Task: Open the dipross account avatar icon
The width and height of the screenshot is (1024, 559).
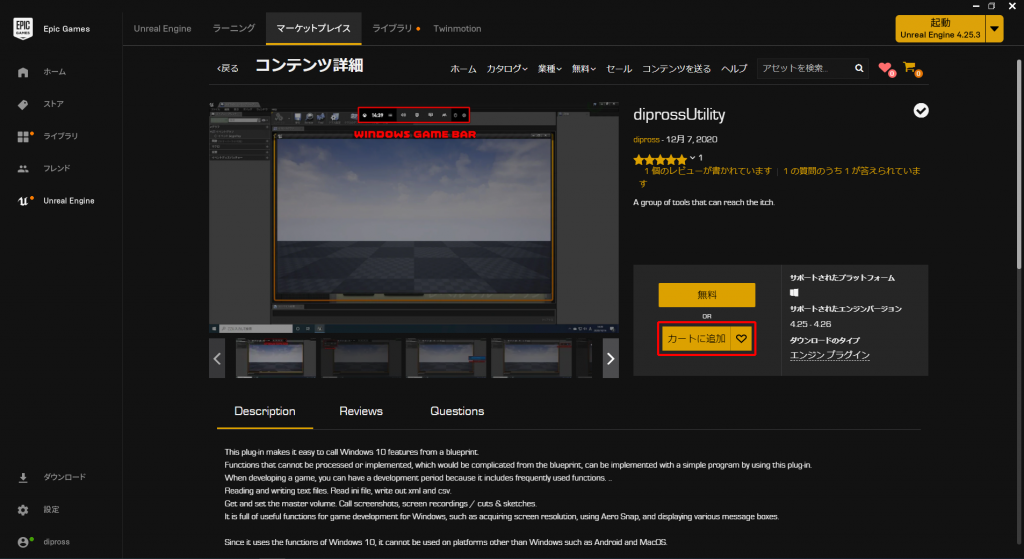Action: point(24,542)
